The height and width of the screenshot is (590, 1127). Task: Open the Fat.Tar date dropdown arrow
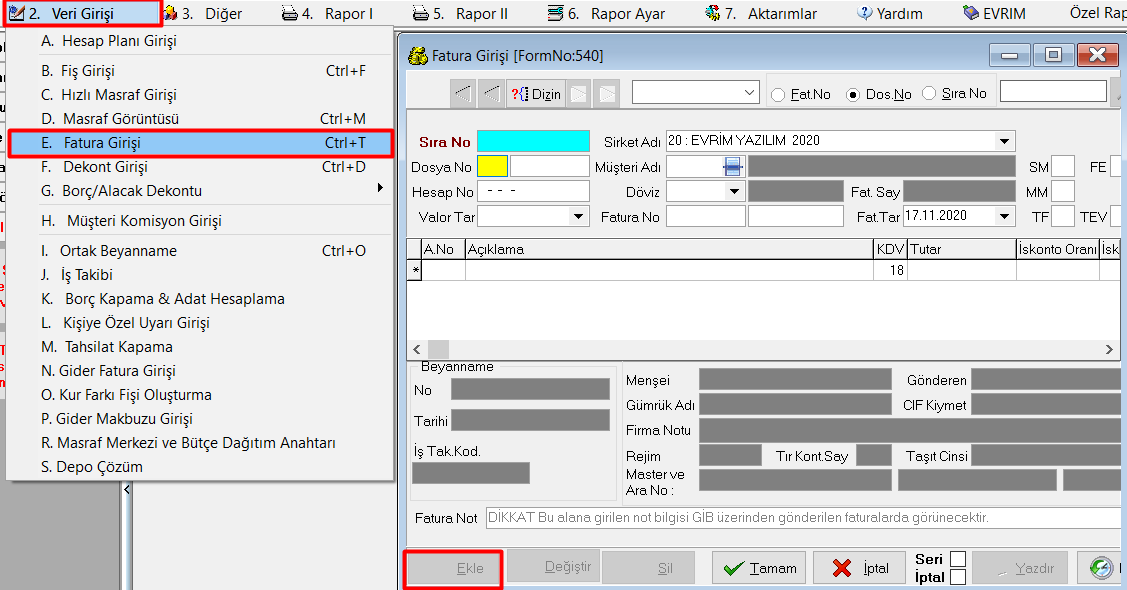point(1004,216)
